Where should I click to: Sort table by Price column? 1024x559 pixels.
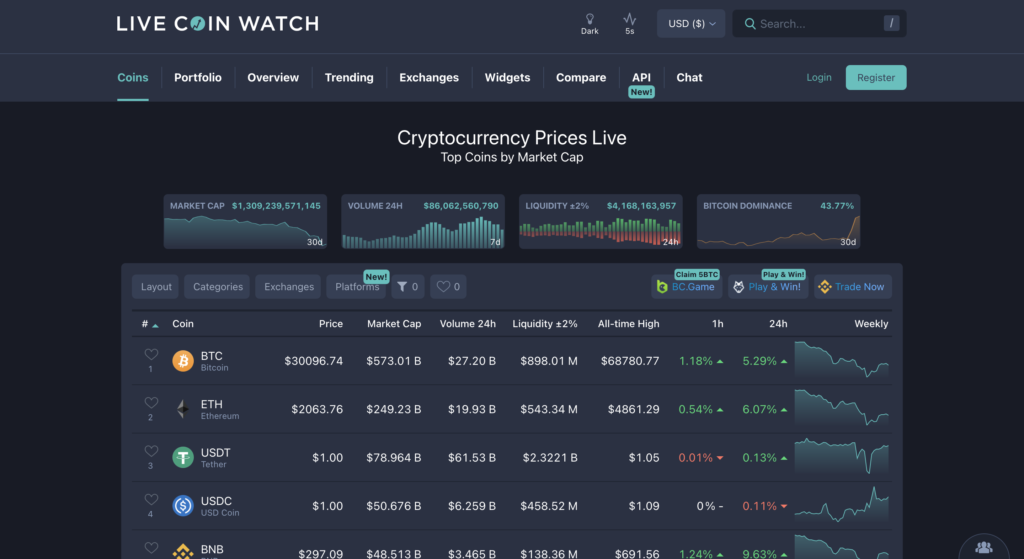point(331,324)
